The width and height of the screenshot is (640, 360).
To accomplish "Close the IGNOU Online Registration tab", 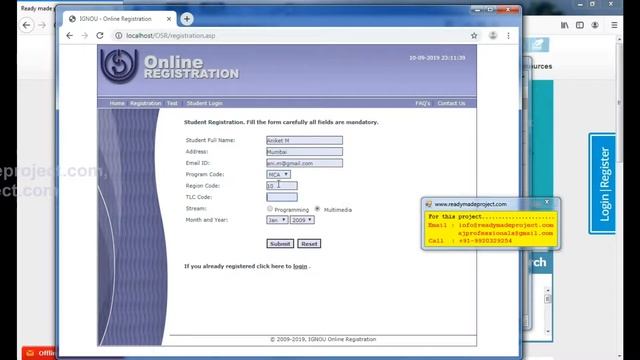I will [x=169, y=19].
